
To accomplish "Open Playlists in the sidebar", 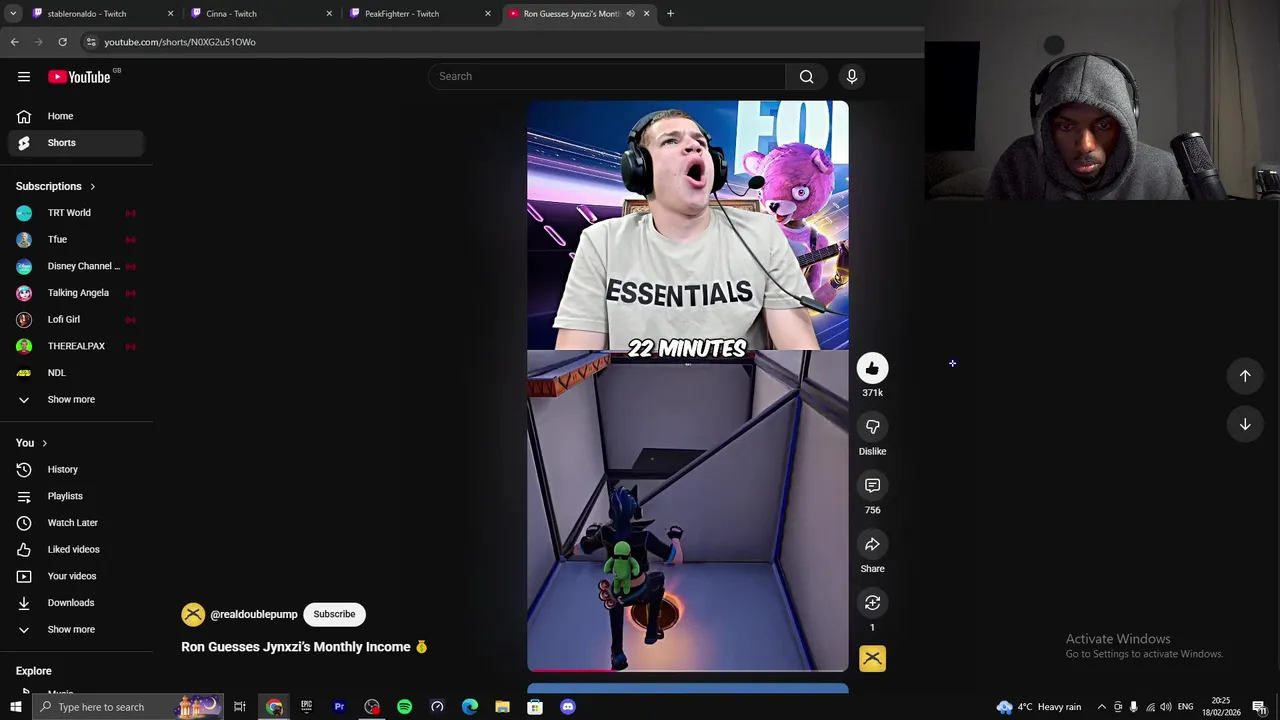I will tap(76, 496).
